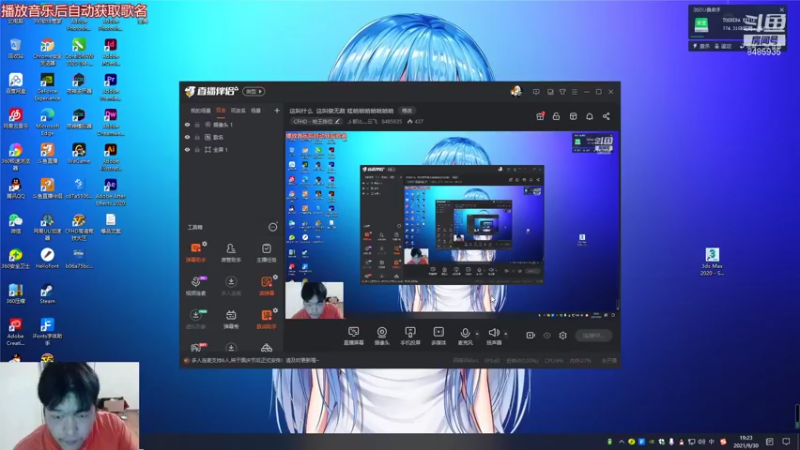Open the 虚拟形象 tool
Image resolution: width=800 pixels, height=450 pixels.
click(x=195, y=319)
